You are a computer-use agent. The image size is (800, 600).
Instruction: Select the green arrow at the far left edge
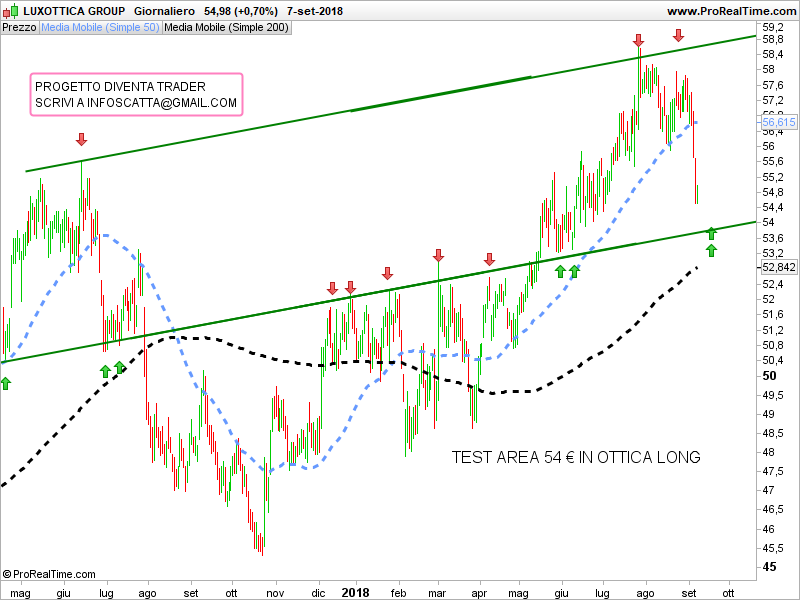pyautogui.click(x=5, y=383)
